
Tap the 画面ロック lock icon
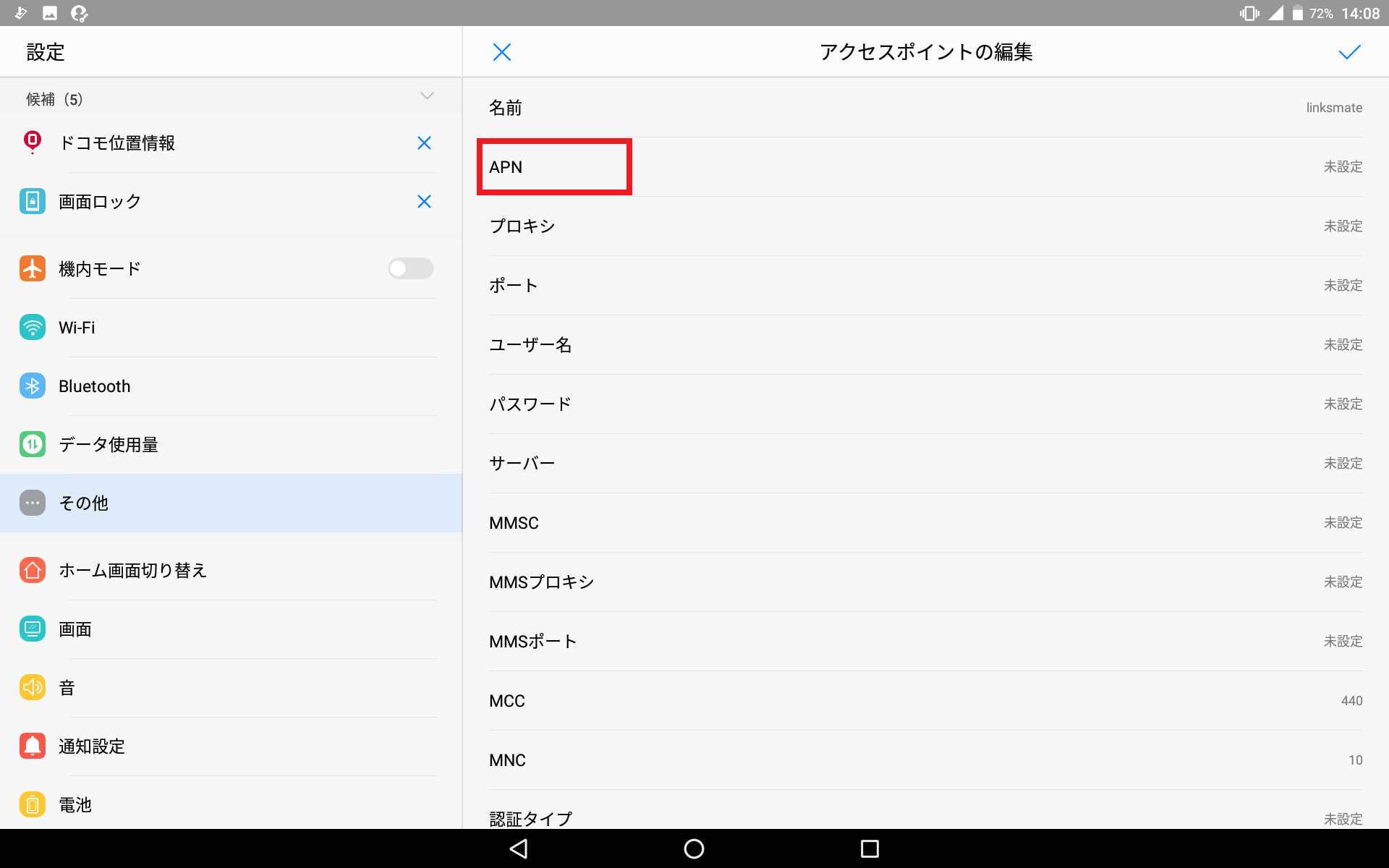tap(33, 201)
